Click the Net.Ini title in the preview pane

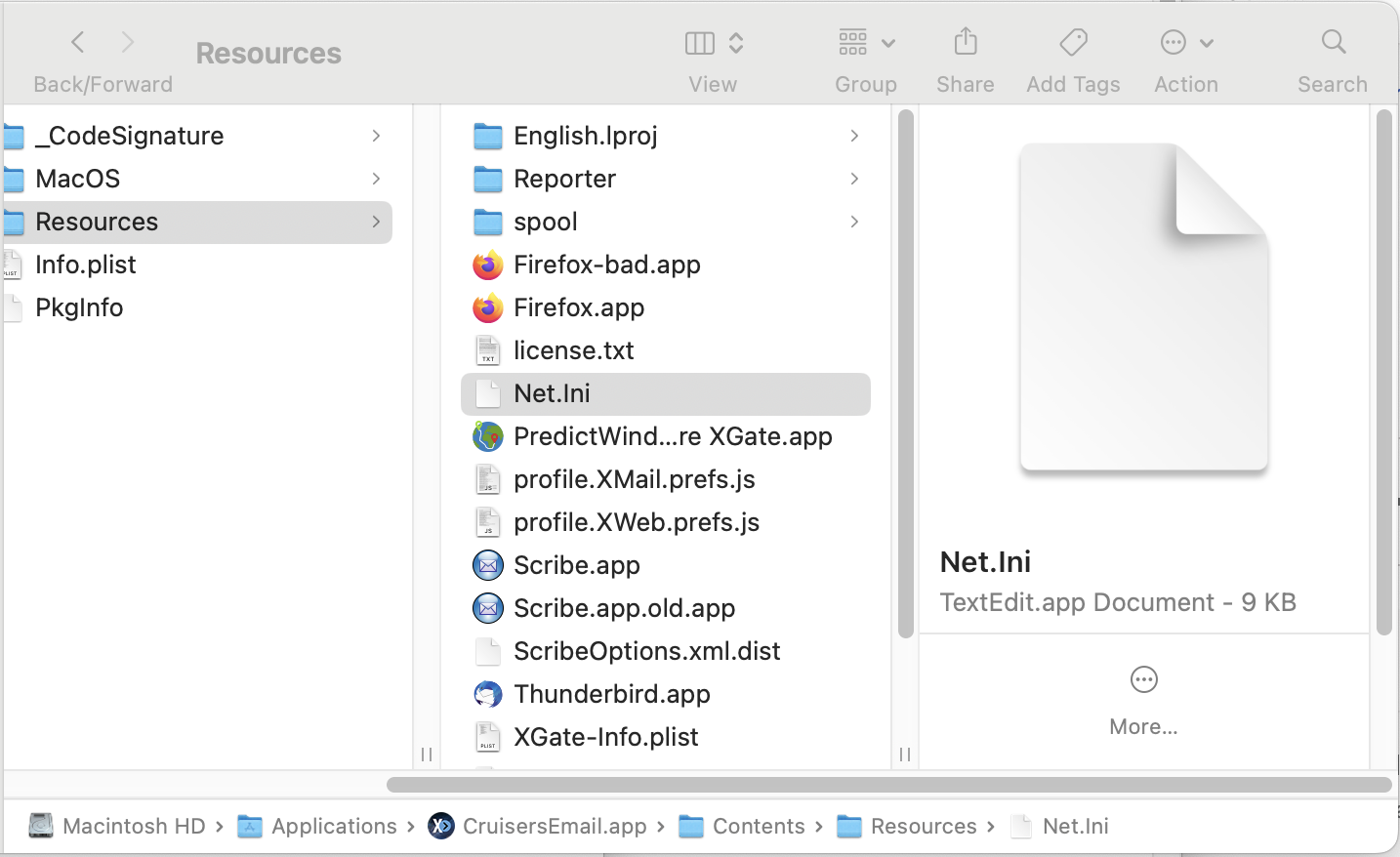tap(985, 562)
